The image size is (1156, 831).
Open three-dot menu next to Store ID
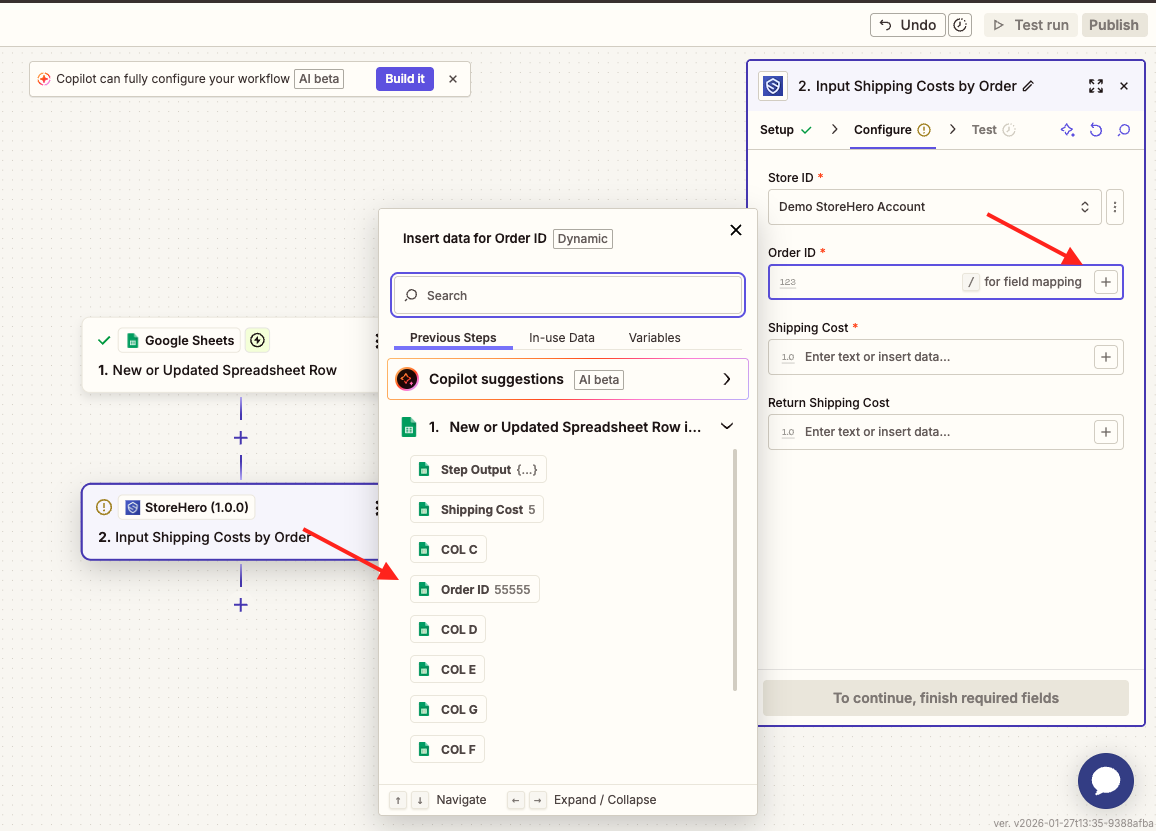pos(1116,207)
